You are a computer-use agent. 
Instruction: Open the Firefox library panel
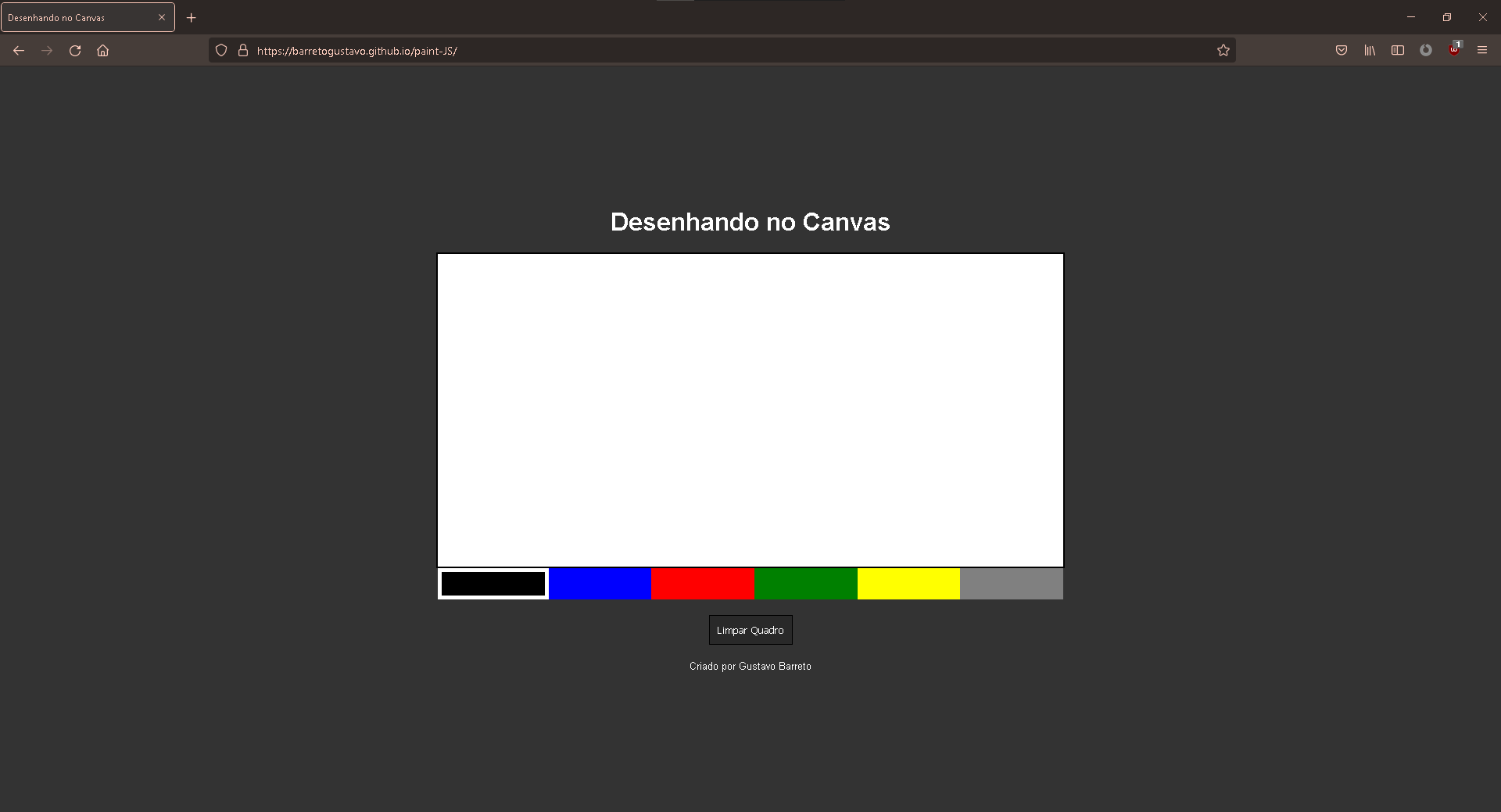coord(1370,50)
